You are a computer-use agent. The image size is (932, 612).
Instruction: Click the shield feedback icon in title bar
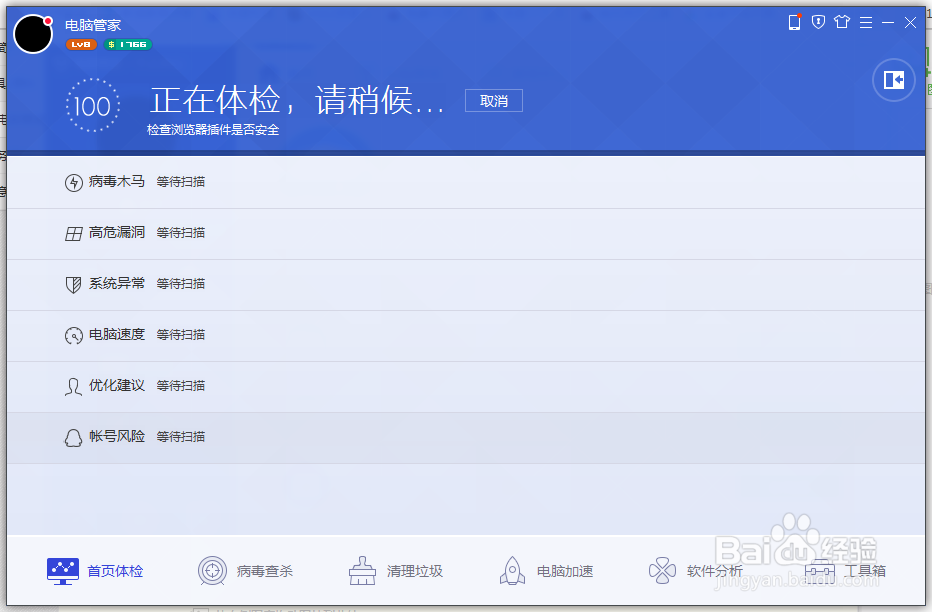pos(819,21)
